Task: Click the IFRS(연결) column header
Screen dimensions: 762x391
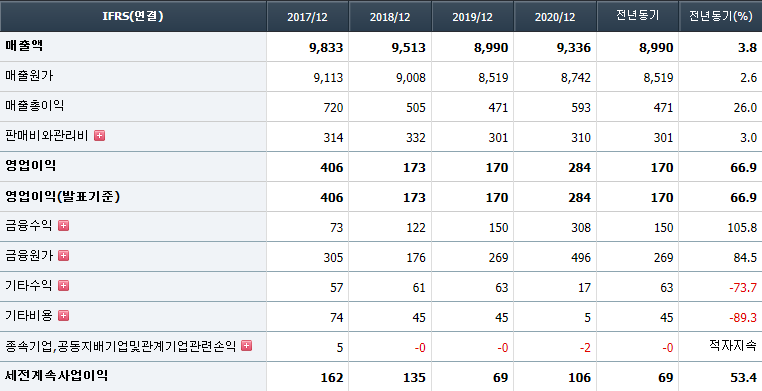Action: point(133,16)
